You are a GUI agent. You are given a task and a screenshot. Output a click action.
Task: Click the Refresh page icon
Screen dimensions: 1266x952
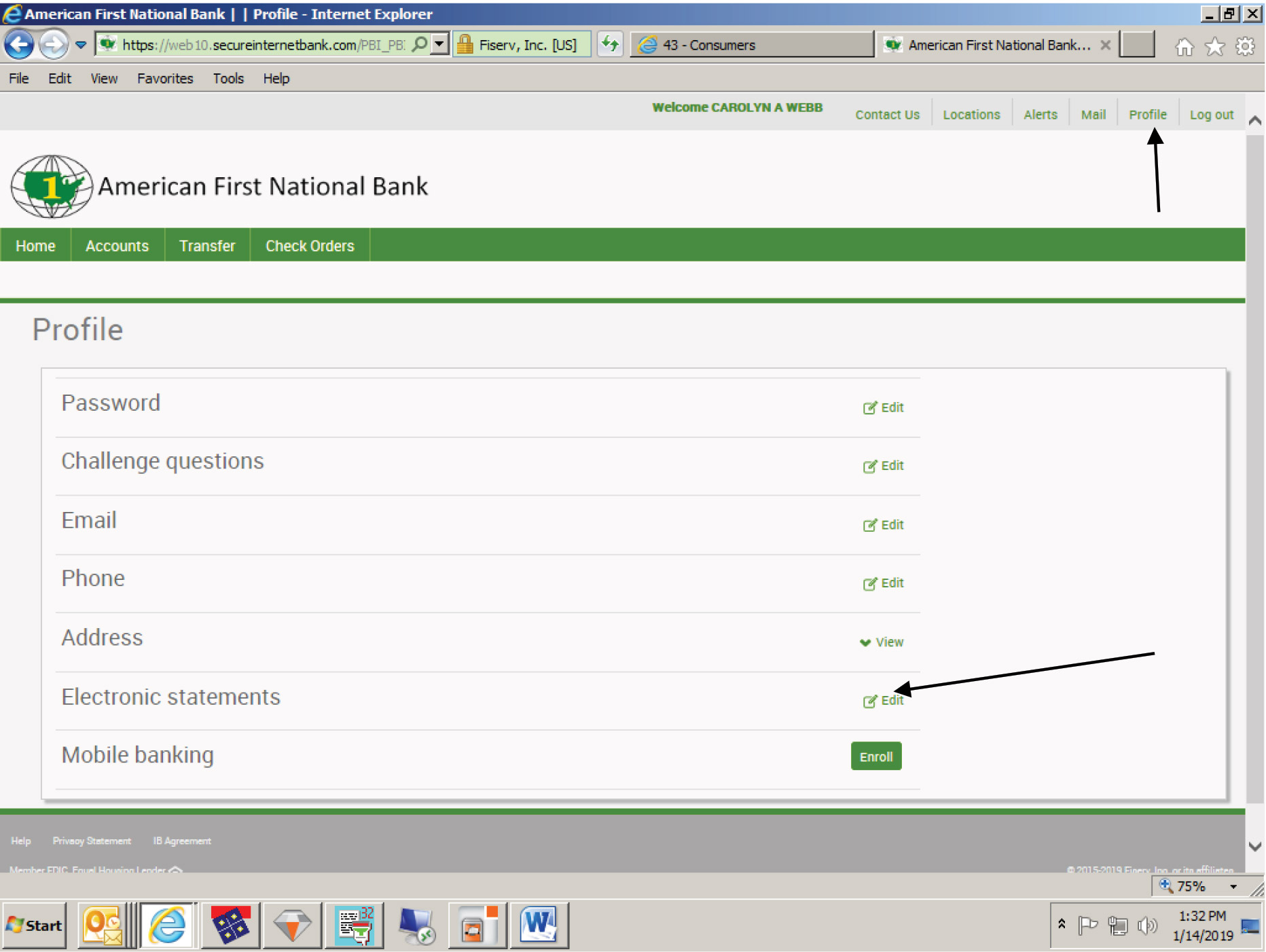[x=610, y=45]
